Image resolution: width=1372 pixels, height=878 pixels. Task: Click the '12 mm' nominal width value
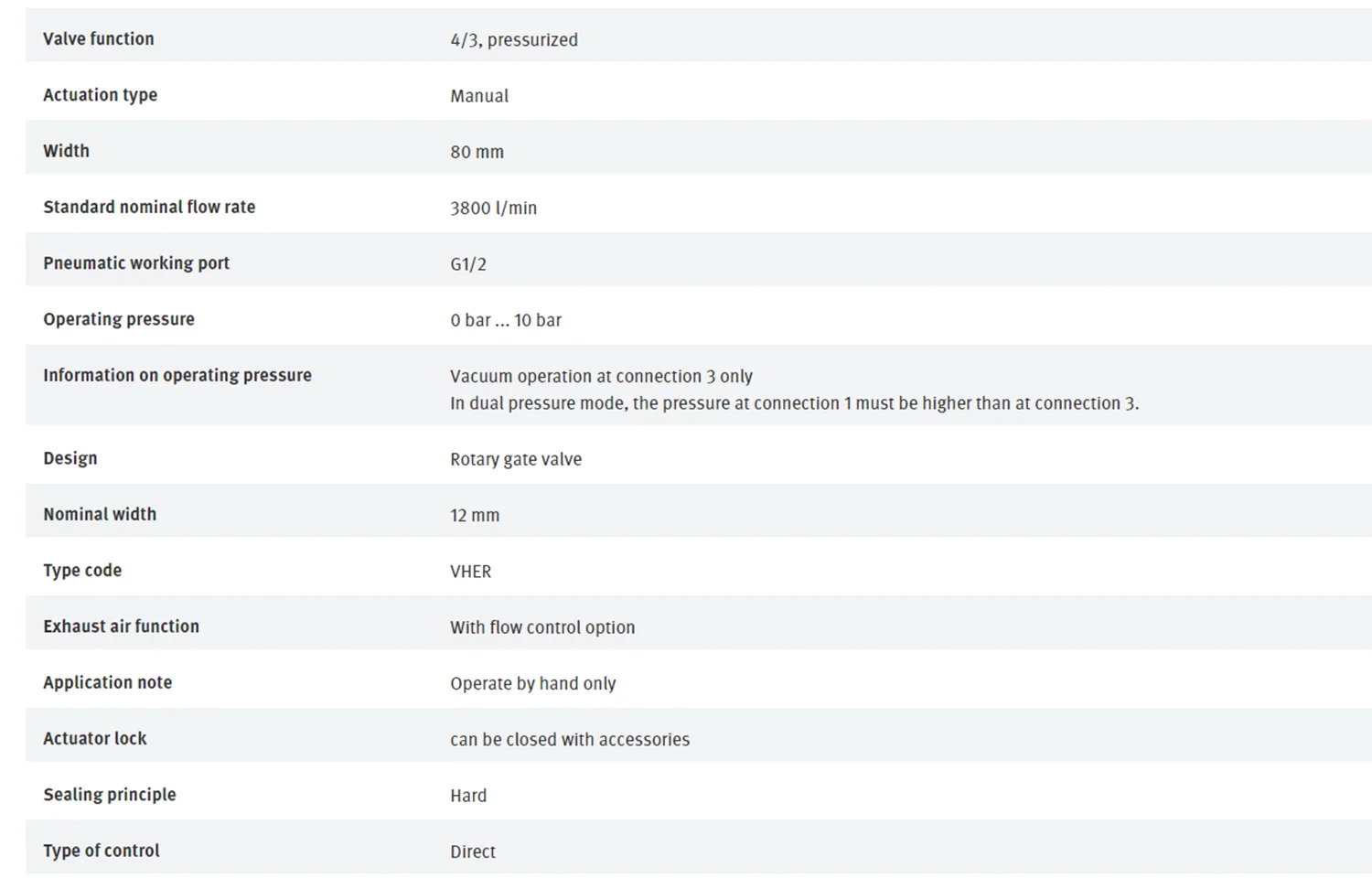click(475, 515)
